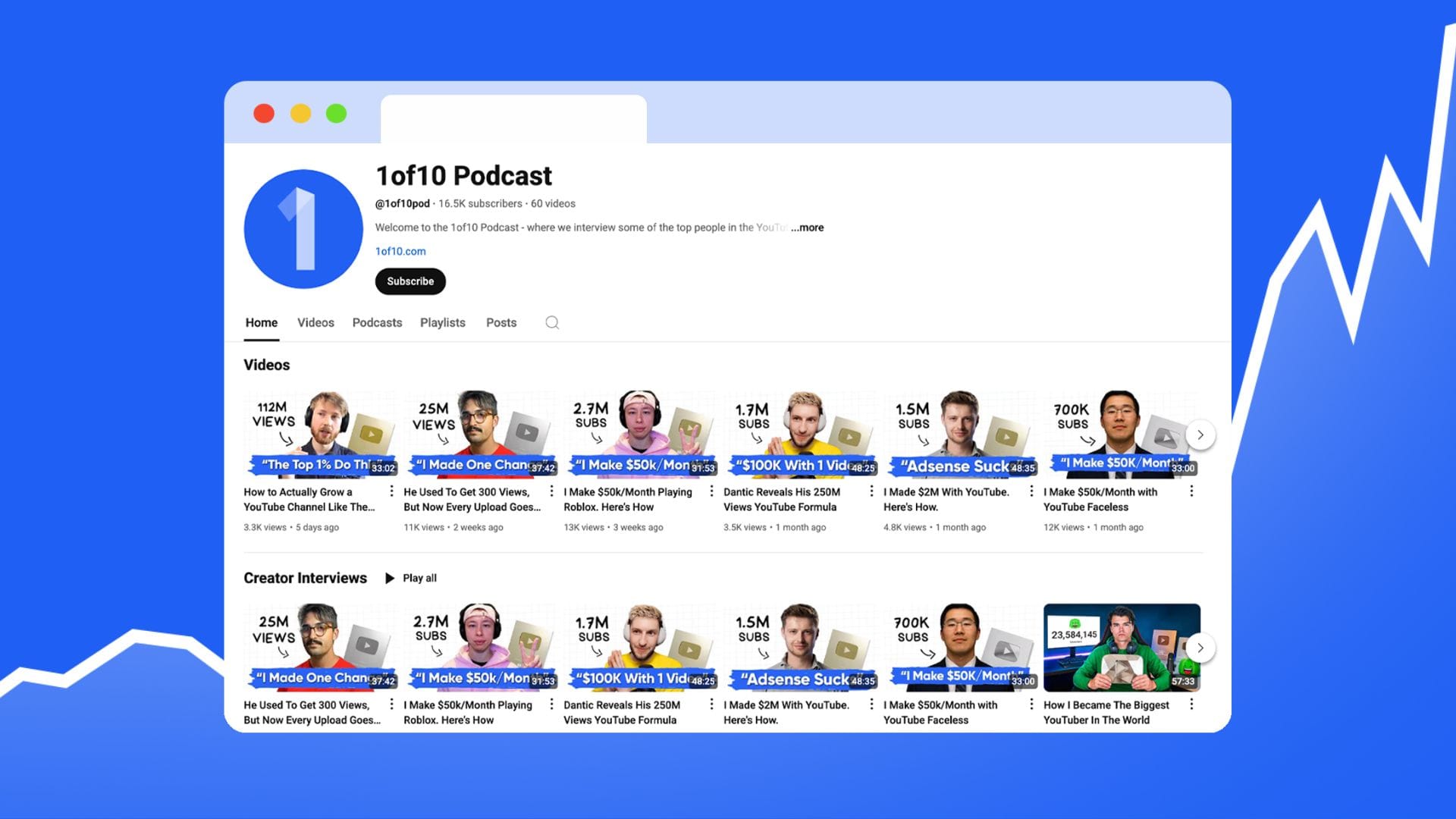The width and height of the screenshot is (1456, 819).
Task: Open options for 'I Made $2M' in Videos row
Action: click(1031, 491)
